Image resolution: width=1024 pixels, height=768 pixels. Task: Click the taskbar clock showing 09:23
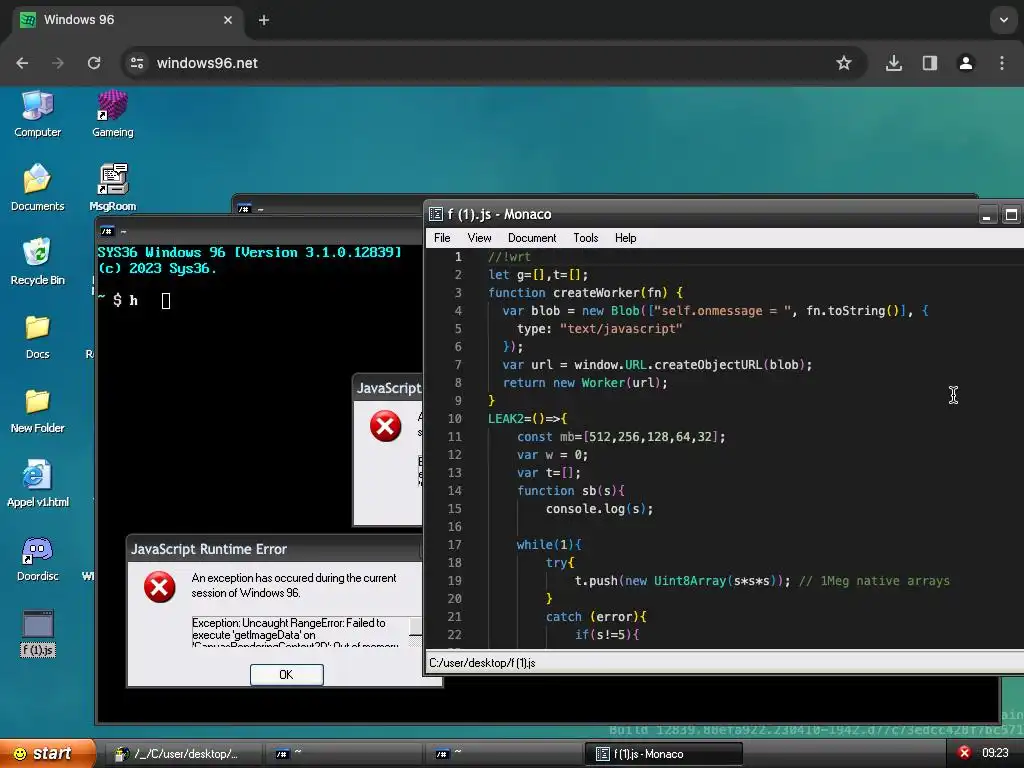coord(995,753)
